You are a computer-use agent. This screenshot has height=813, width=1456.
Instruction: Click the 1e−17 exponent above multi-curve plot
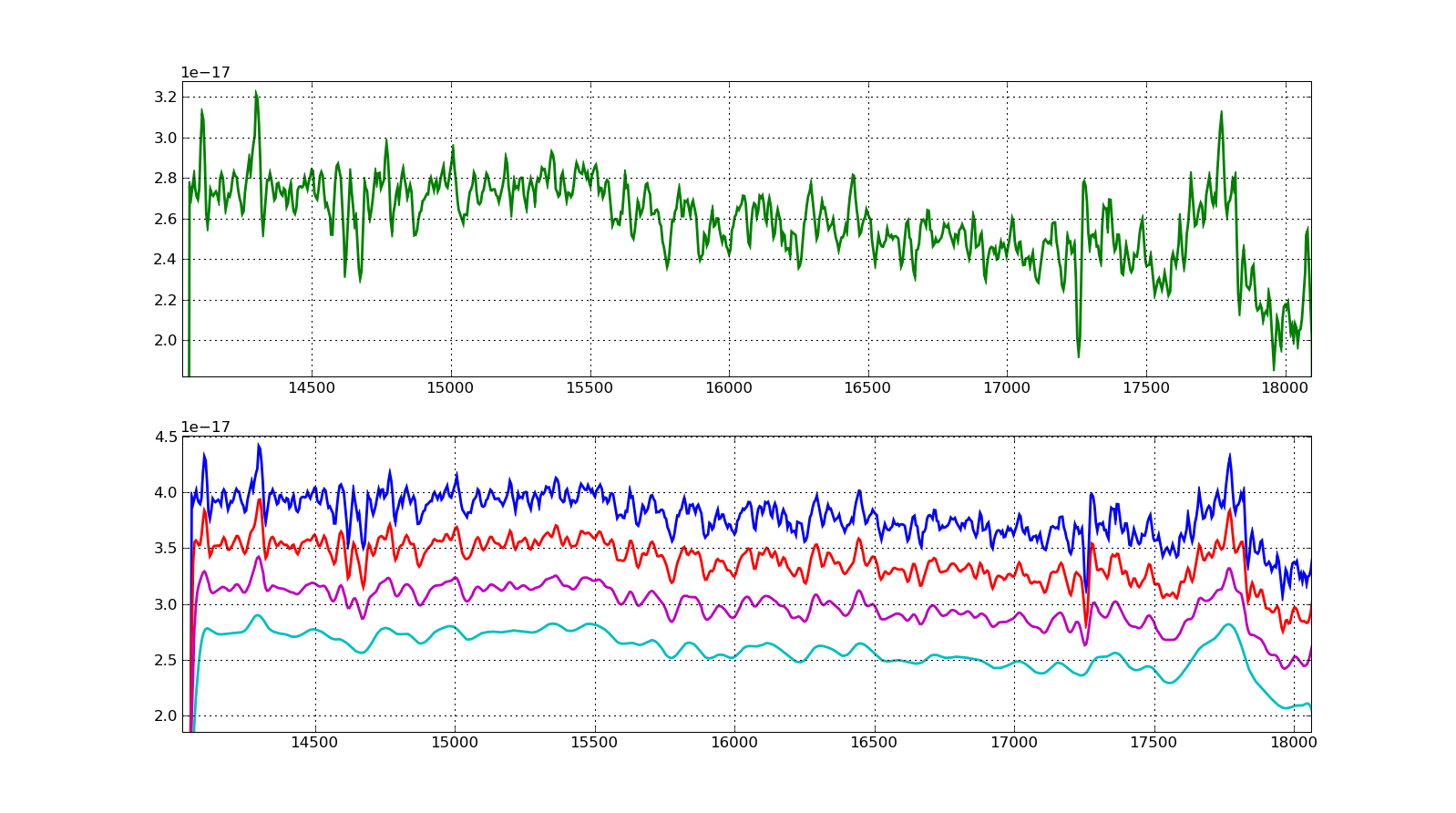(x=205, y=427)
